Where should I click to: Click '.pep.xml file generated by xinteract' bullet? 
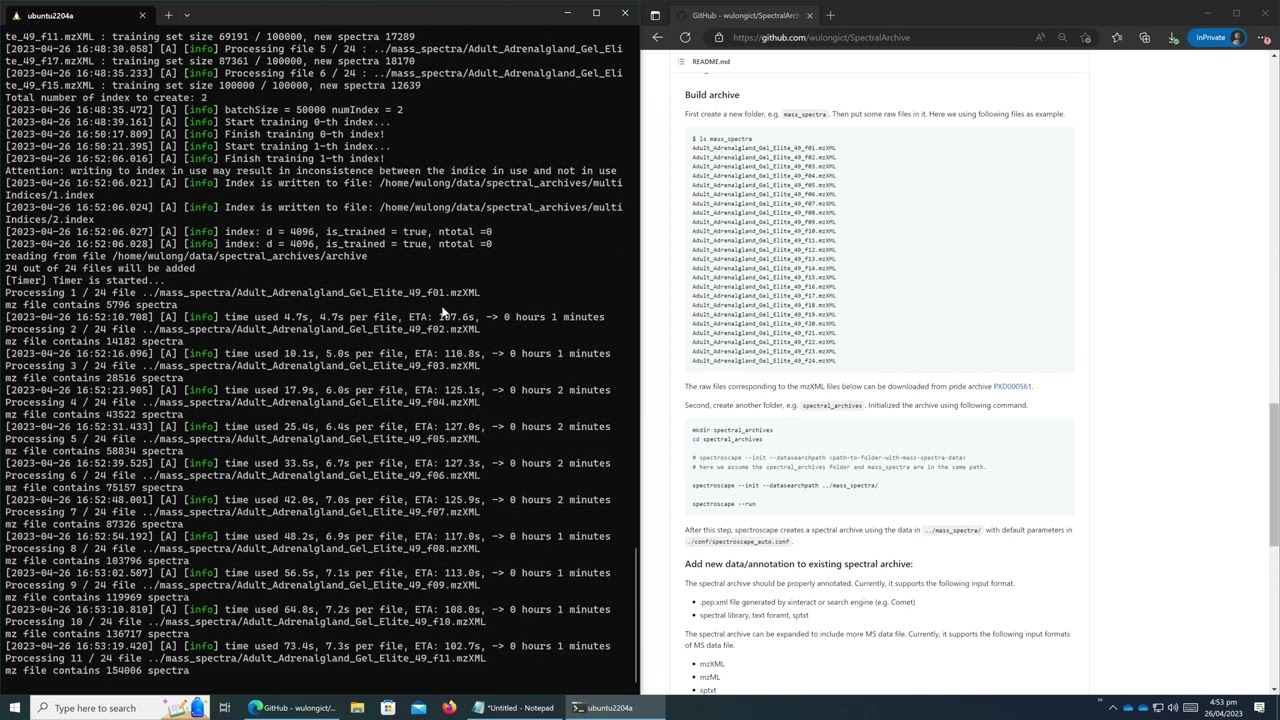click(807, 602)
